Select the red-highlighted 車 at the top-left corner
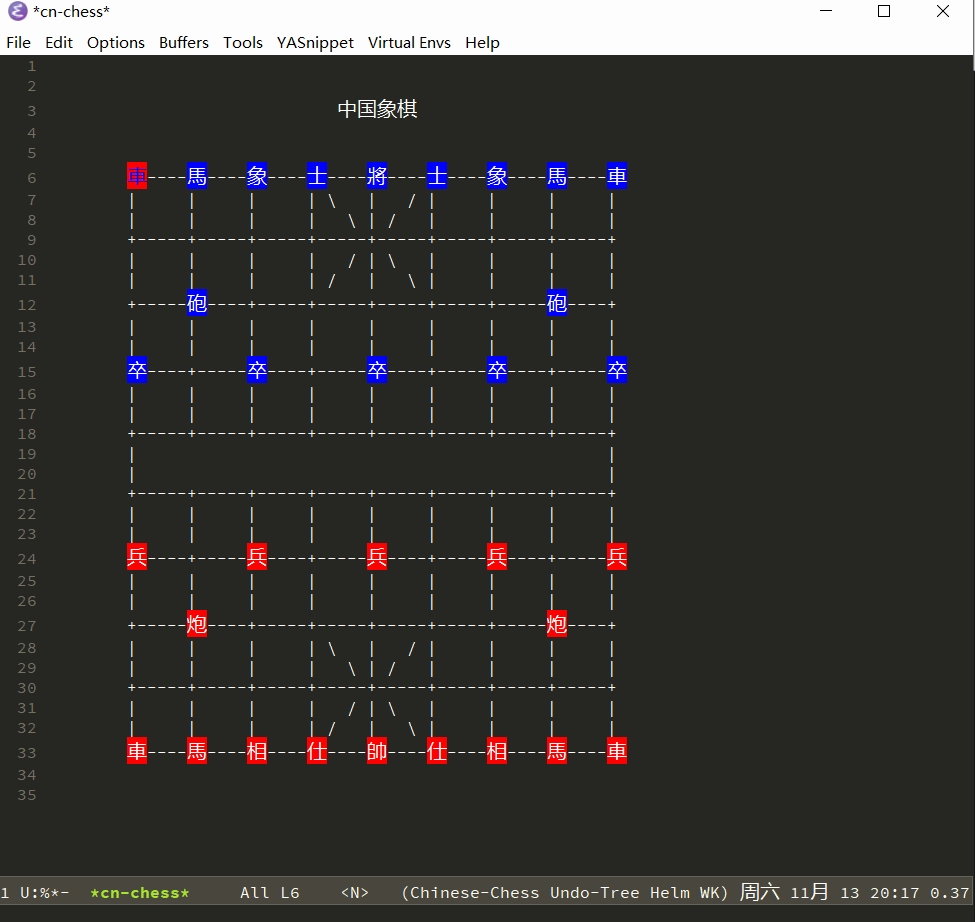Viewport: 975px width, 922px height. [137, 176]
